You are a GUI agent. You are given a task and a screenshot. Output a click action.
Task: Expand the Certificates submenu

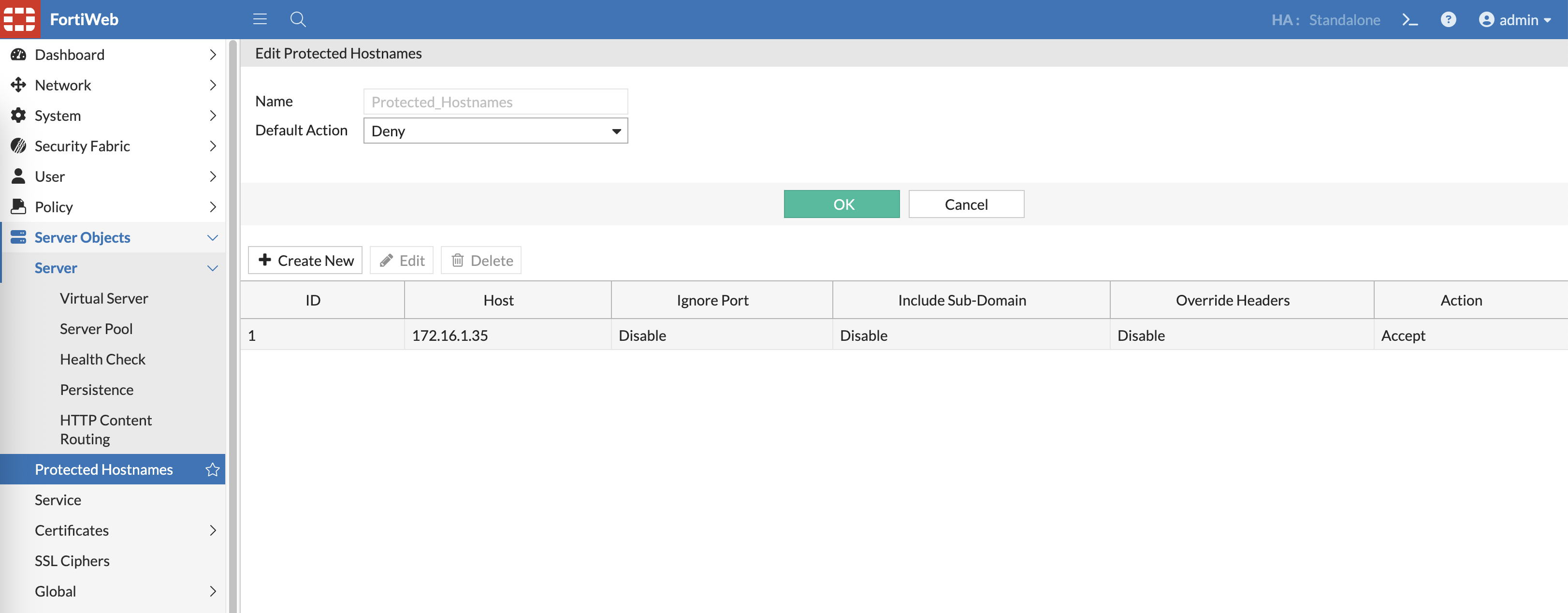213,530
